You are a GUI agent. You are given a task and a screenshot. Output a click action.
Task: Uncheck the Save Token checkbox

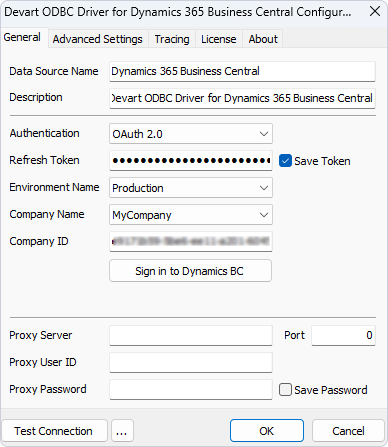click(285, 161)
